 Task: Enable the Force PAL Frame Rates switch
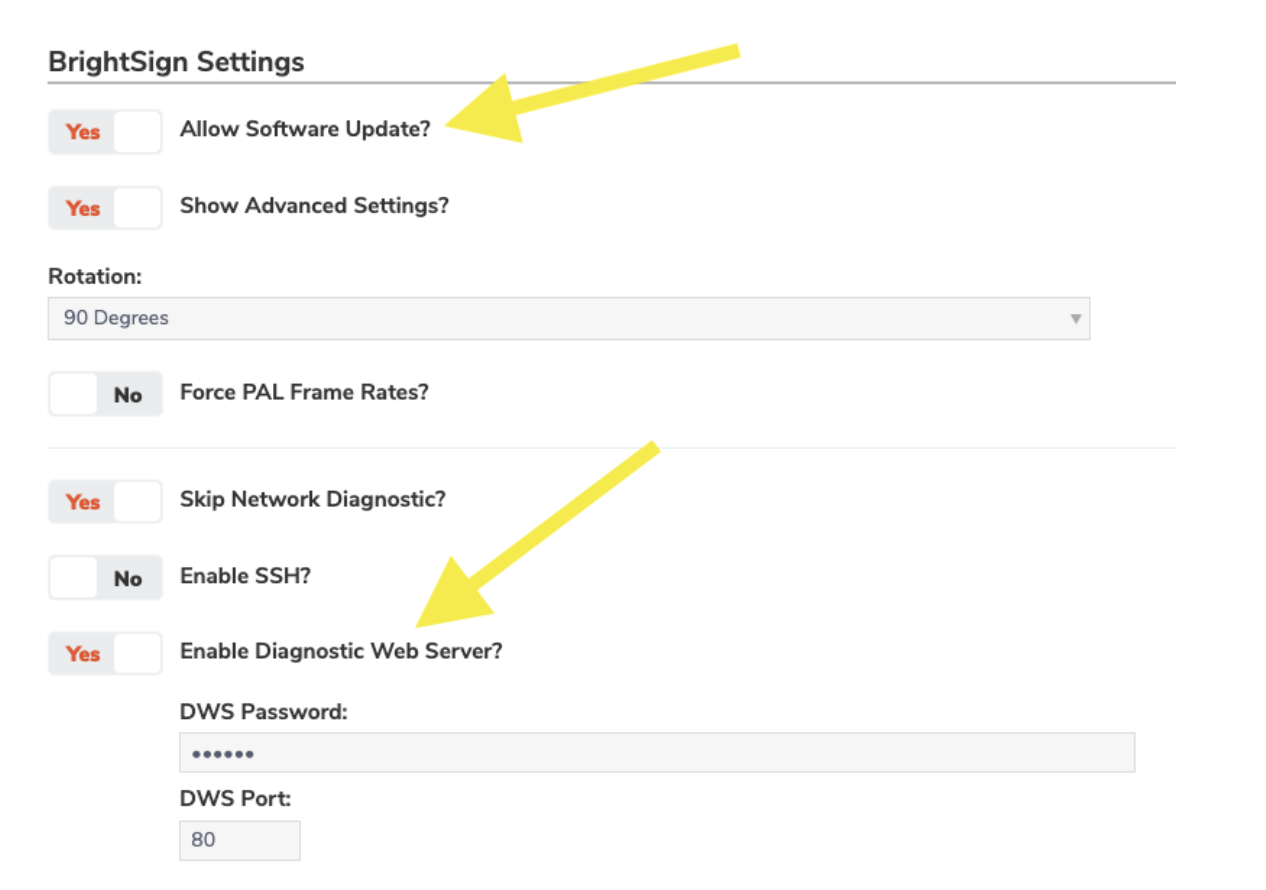click(105, 395)
